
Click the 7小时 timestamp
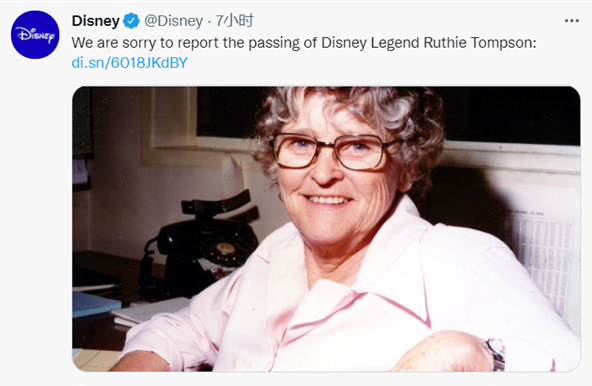coord(234,20)
